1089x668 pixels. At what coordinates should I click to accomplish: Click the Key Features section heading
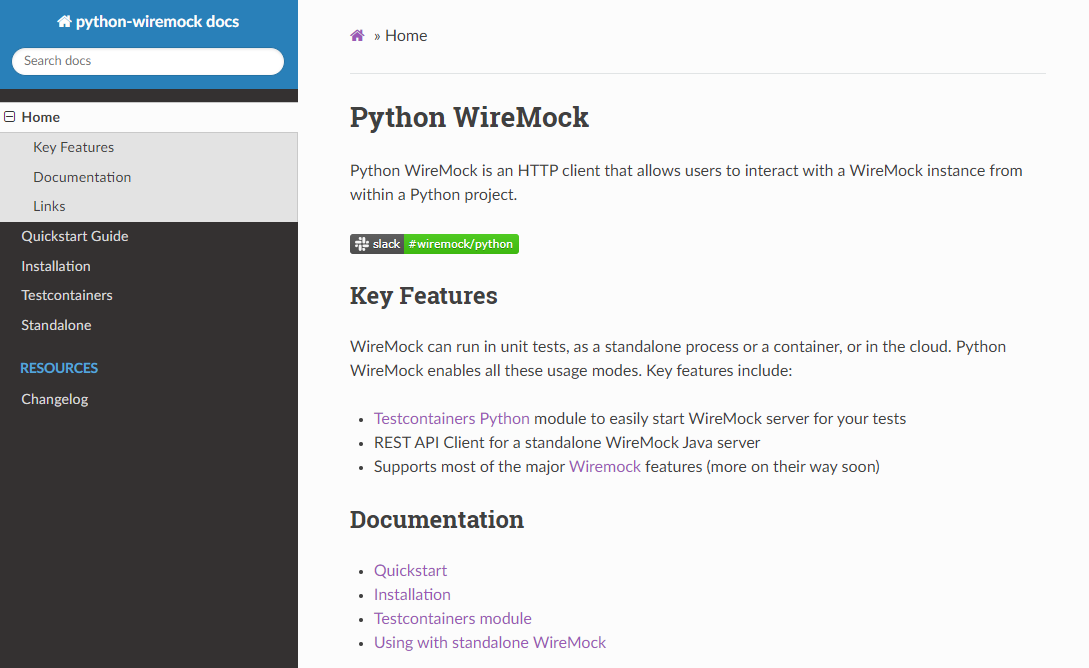click(x=424, y=296)
